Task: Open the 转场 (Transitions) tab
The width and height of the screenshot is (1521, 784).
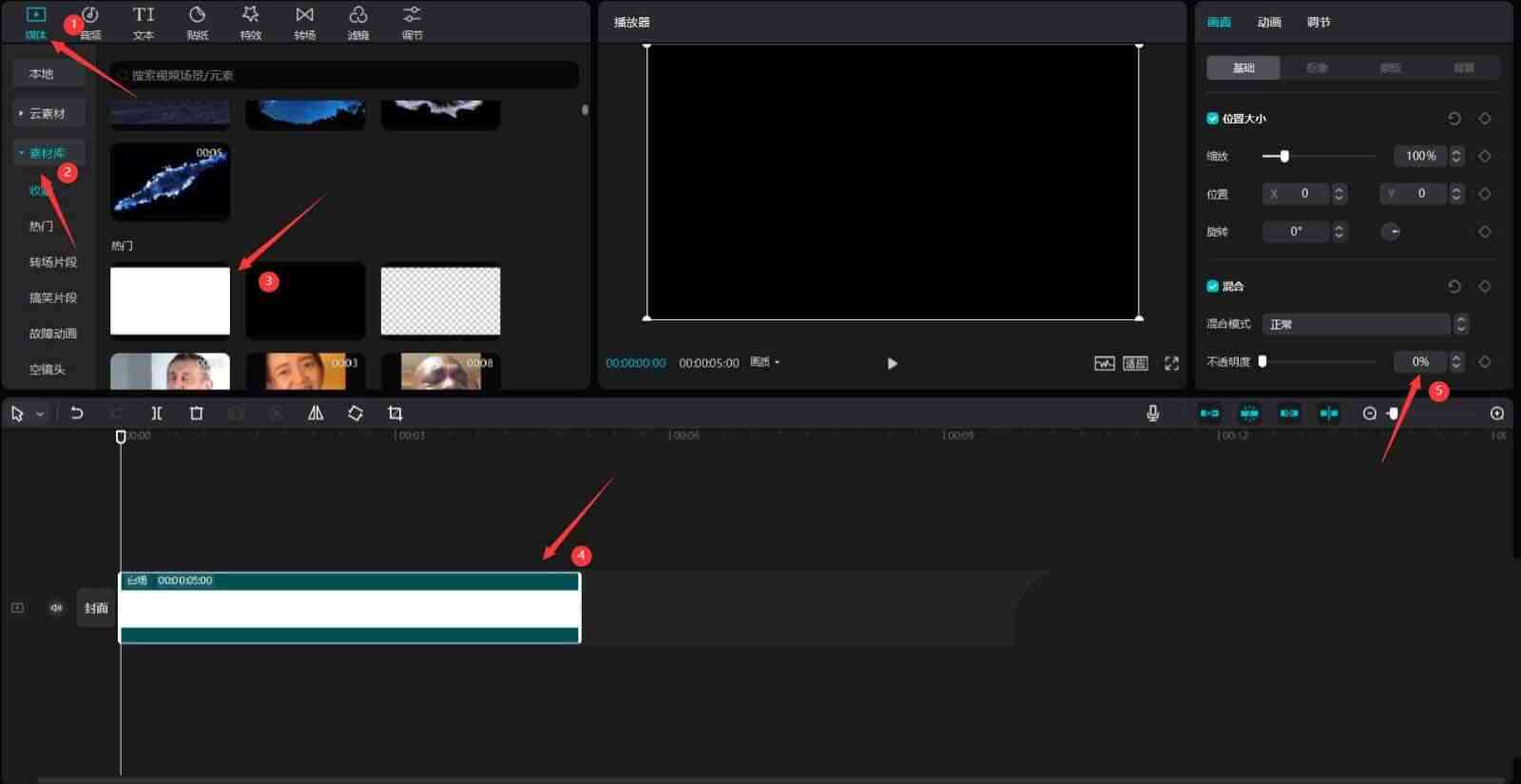Action: pyautogui.click(x=304, y=22)
